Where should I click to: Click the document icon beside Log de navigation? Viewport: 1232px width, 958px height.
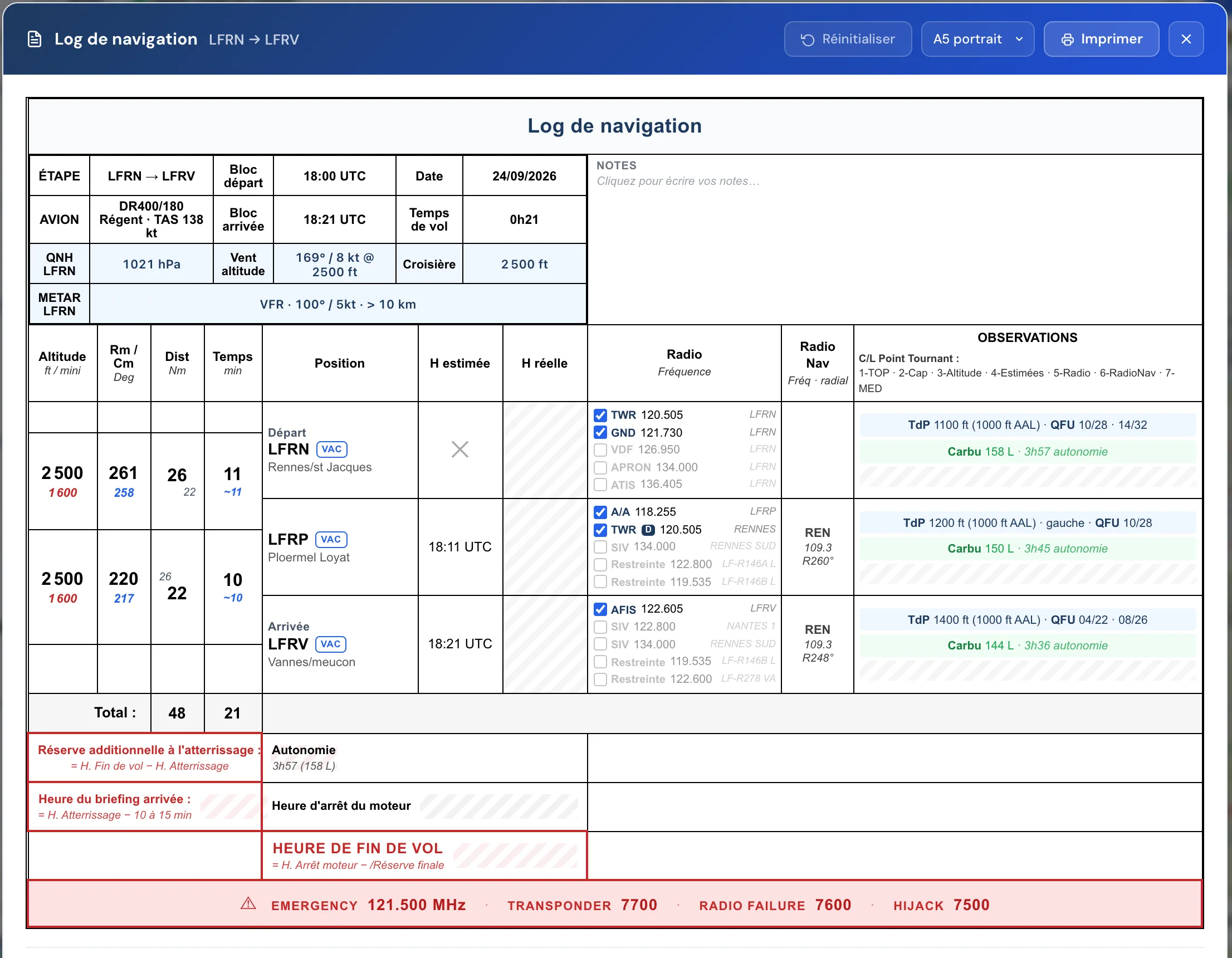tap(35, 39)
